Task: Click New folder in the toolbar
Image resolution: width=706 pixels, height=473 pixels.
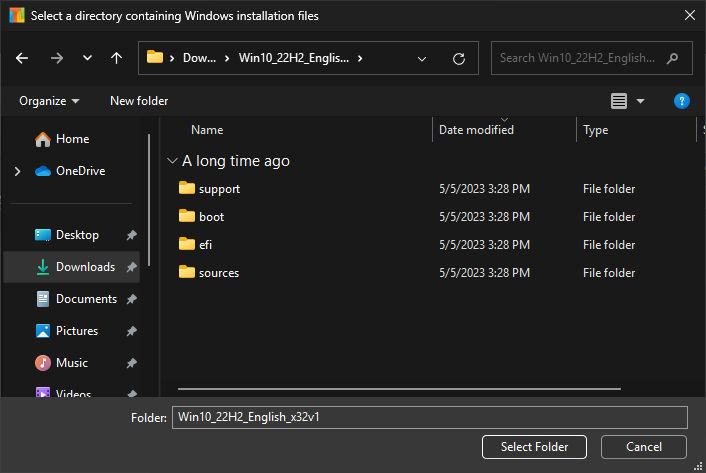Action: (139, 101)
